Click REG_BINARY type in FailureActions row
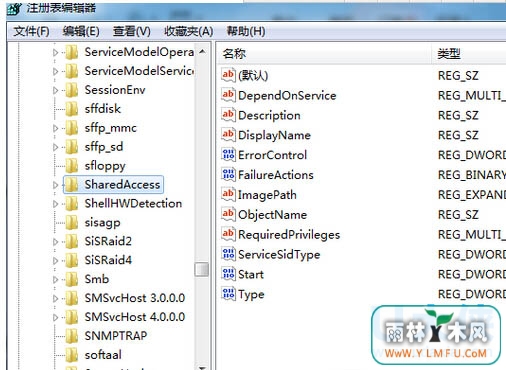The width and height of the screenshot is (506, 370). (x=472, y=175)
